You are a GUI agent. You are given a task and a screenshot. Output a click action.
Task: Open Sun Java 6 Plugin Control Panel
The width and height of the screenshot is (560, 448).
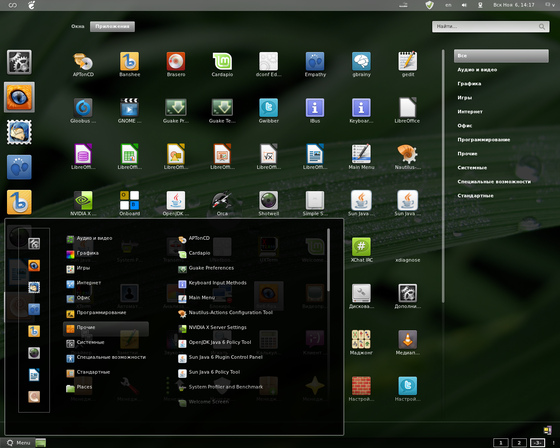tap(220, 358)
